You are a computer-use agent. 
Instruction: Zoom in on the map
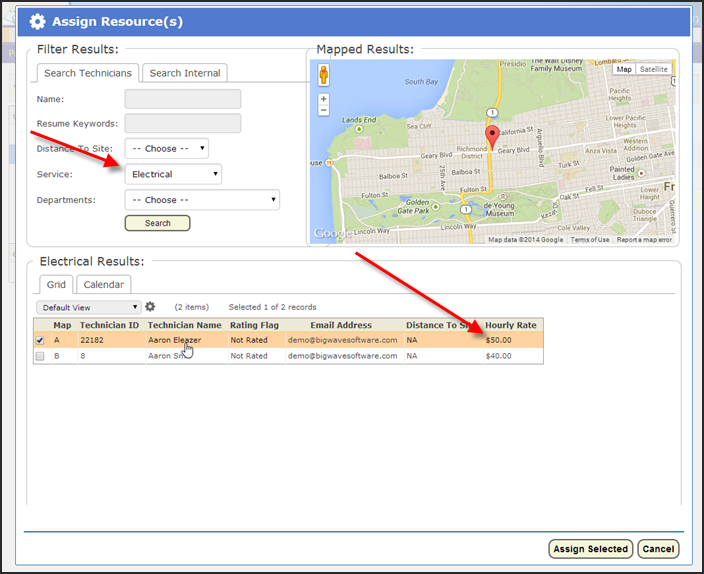(x=323, y=99)
